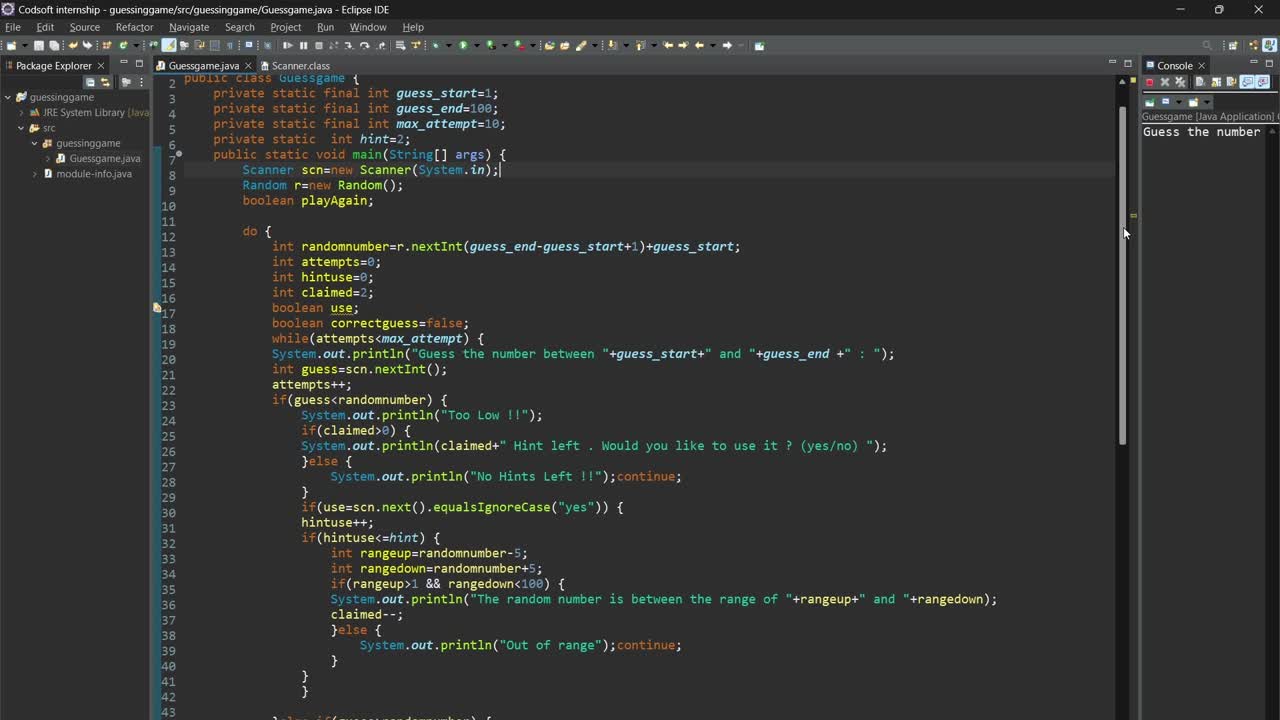
Task: Click the editor vertical scrollbar thumb
Action: pyautogui.click(x=1122, y=275)
